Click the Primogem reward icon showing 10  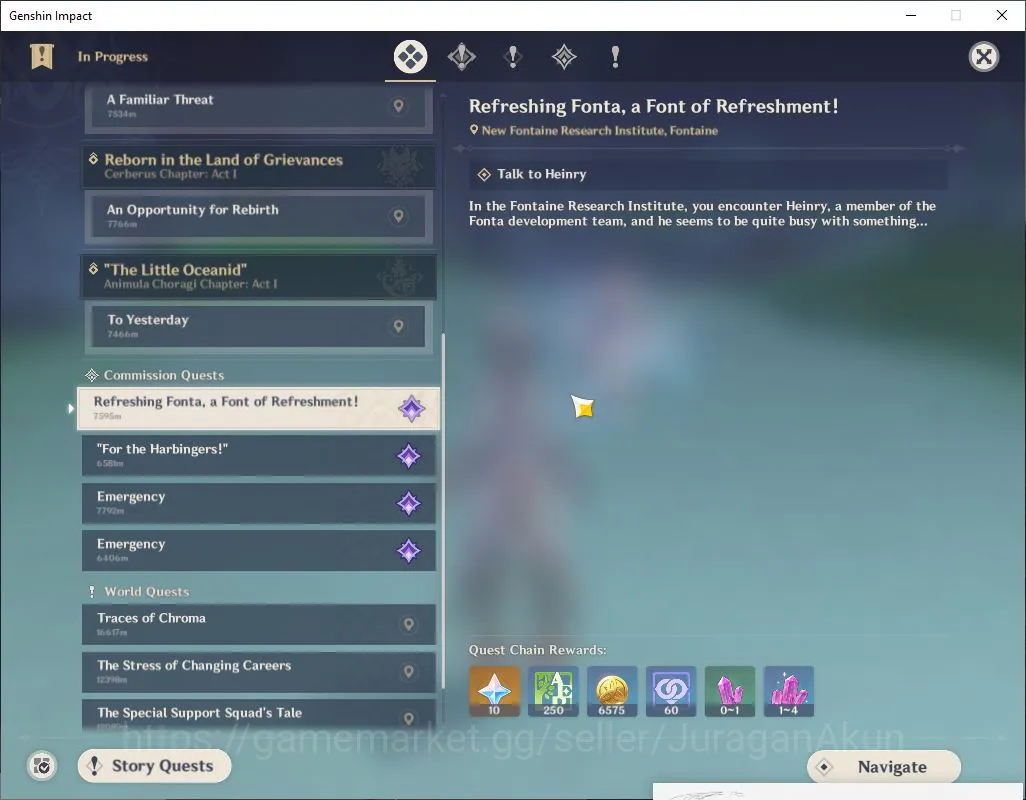point(494,691)
